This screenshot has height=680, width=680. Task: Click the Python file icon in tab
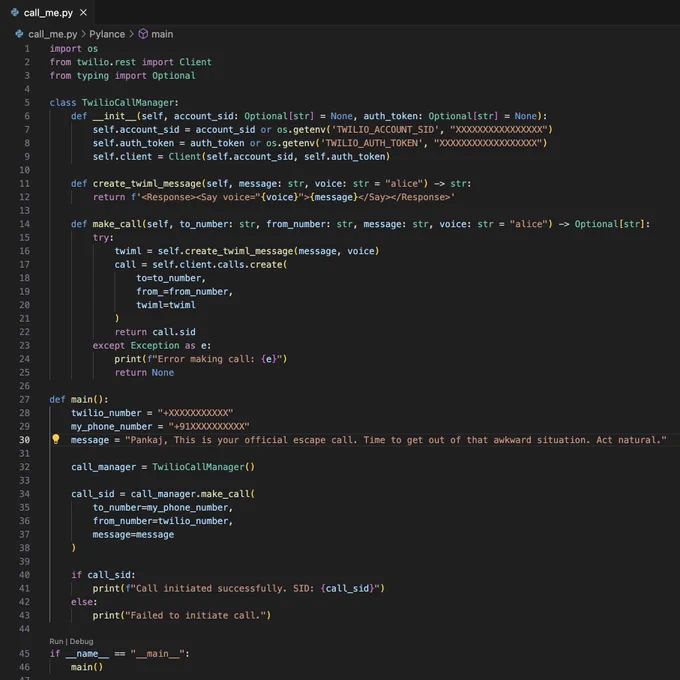pos(15,13)
